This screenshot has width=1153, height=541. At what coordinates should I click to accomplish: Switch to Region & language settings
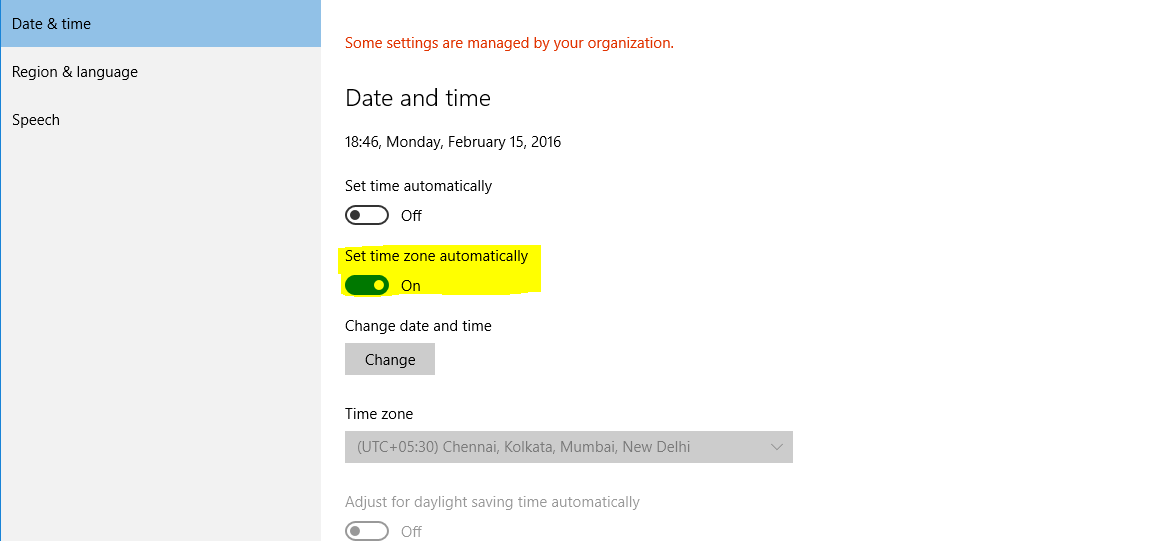click(x=160, y=72)
